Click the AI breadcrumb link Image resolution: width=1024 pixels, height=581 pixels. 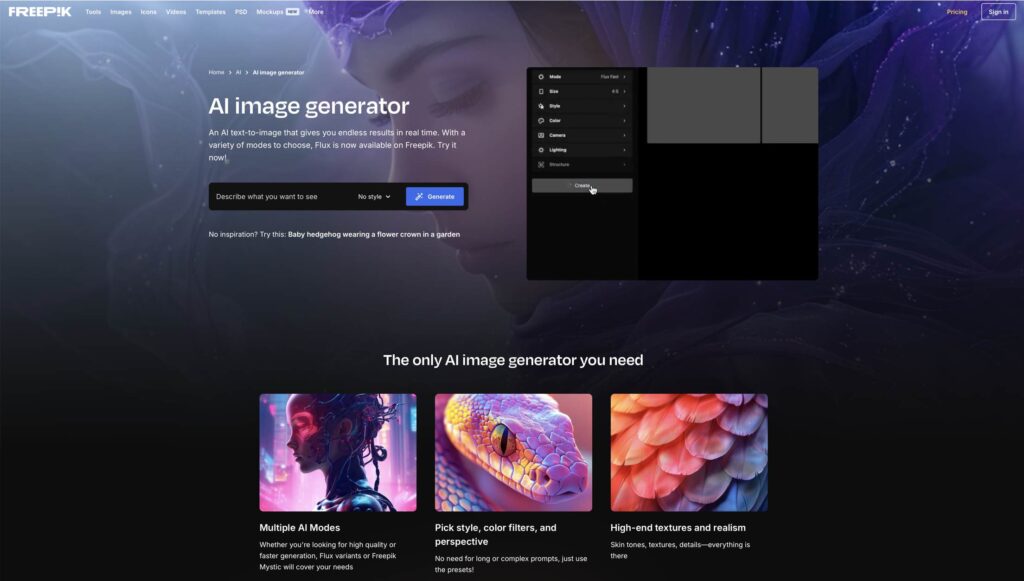[x=238, y=72]
